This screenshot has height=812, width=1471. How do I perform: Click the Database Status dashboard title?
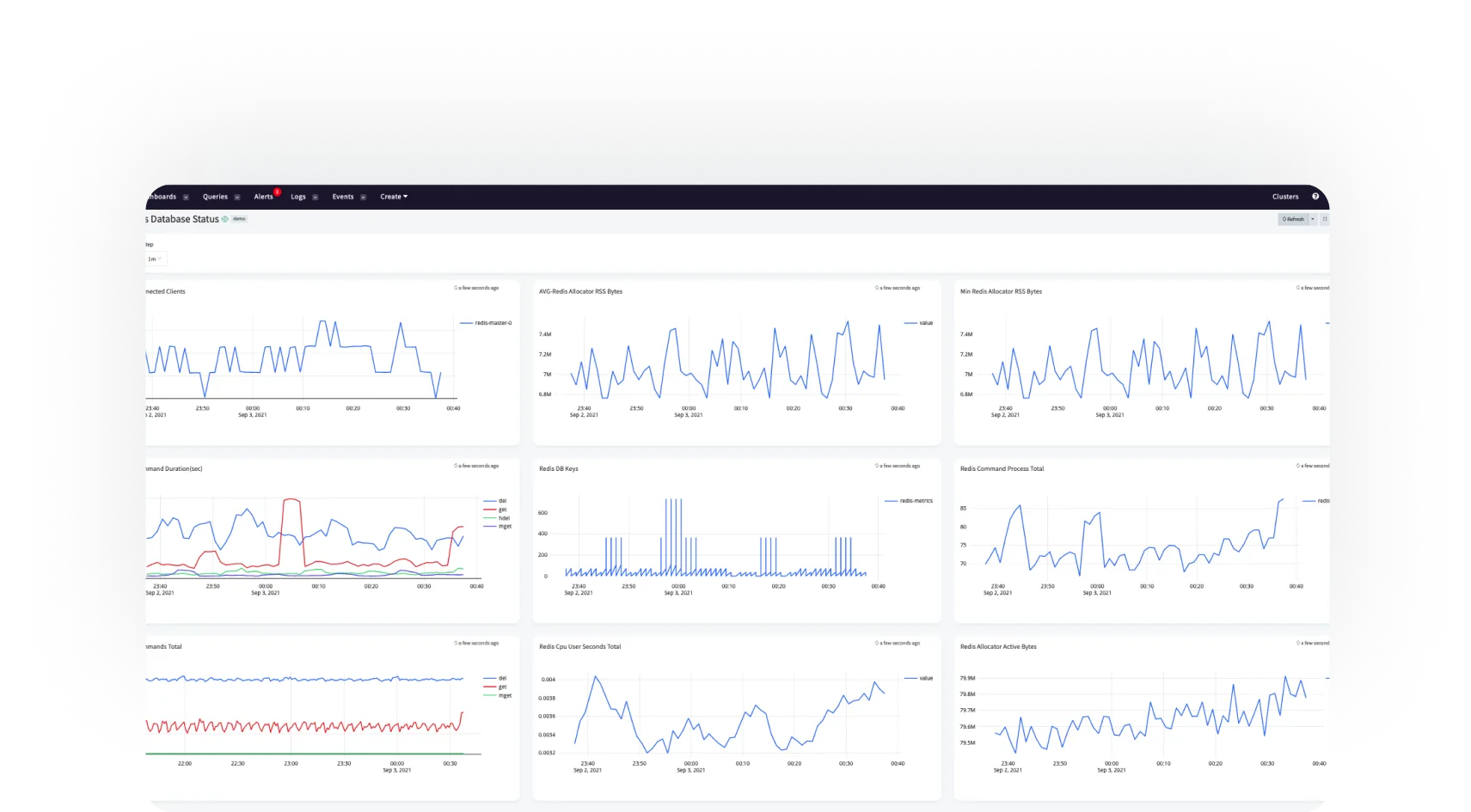(183, 219)
